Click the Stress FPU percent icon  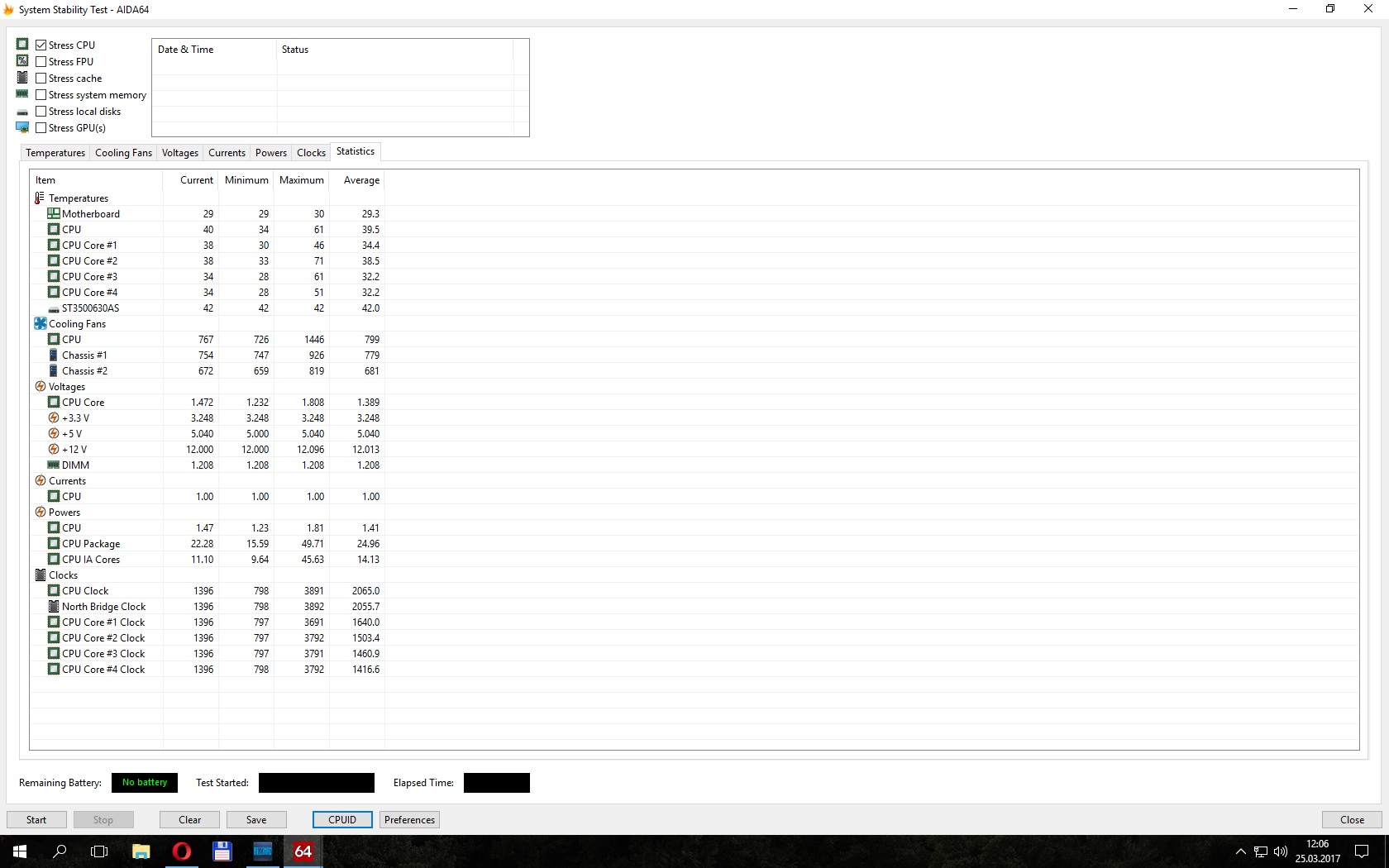pyautogui.click(x=22, y=61)
